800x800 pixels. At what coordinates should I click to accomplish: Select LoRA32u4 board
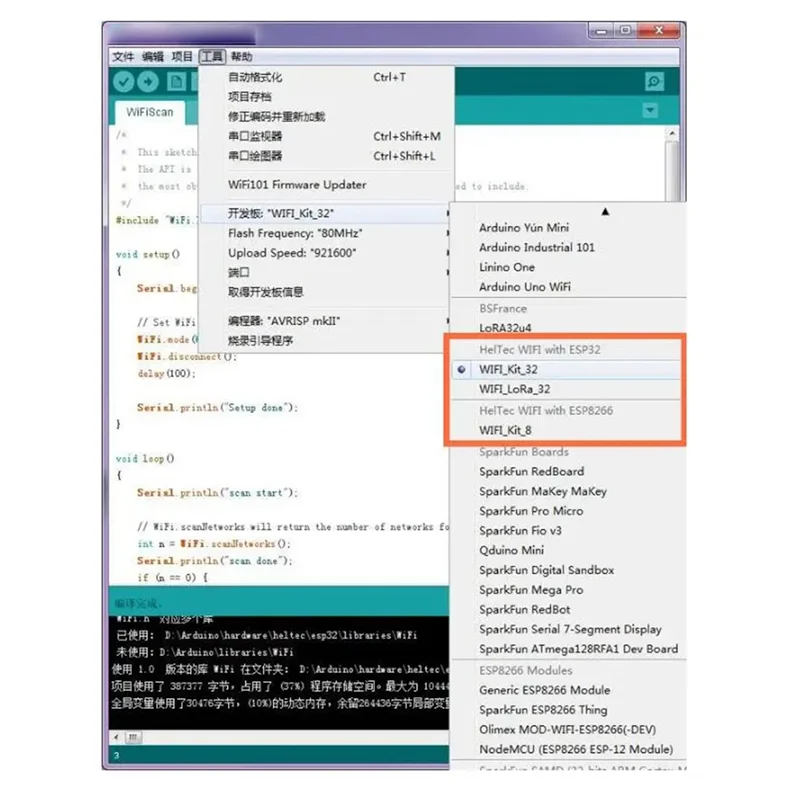coord(568,328)
